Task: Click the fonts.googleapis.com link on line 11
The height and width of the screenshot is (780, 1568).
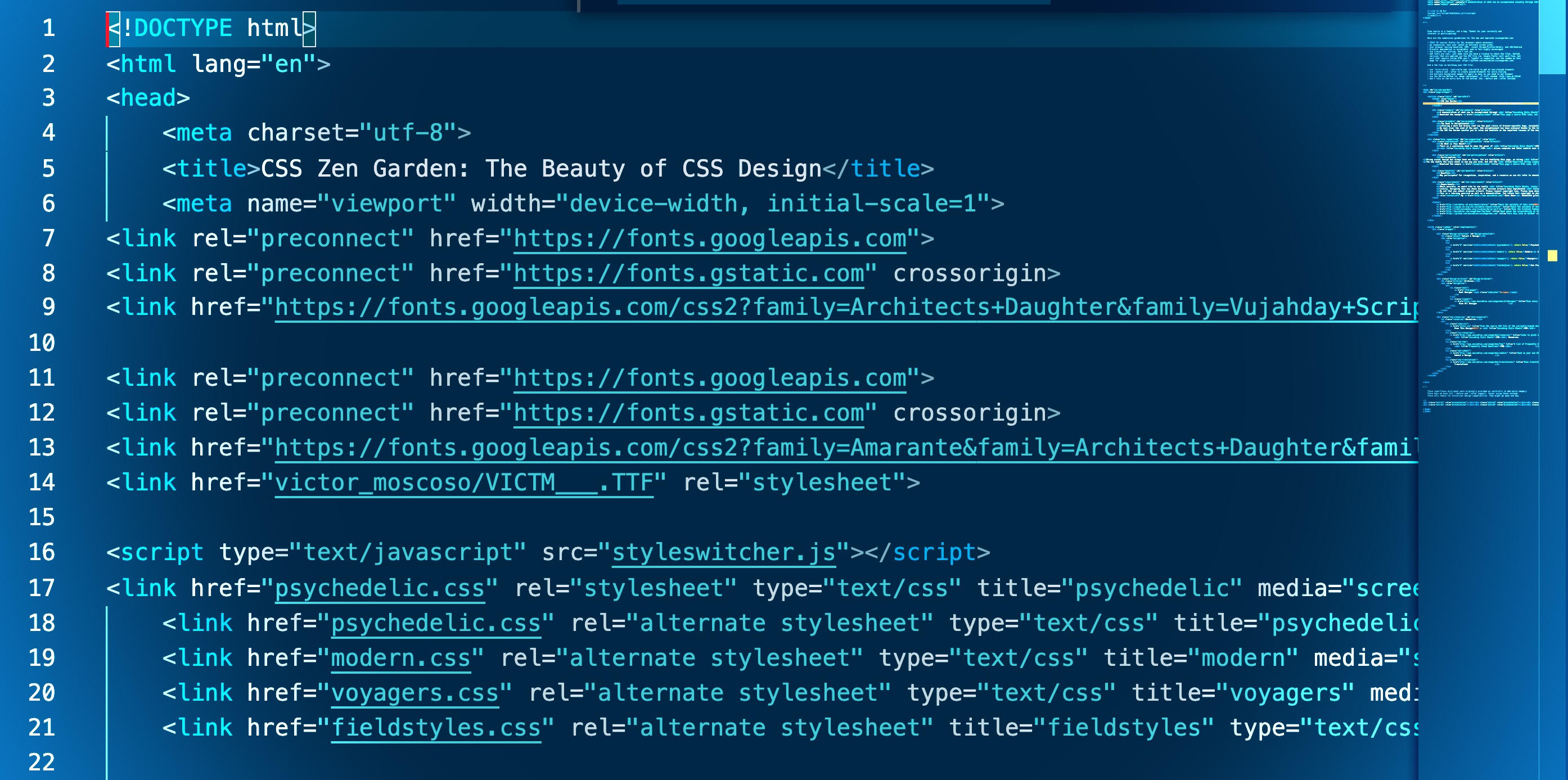Action: (x=710, y=378)
